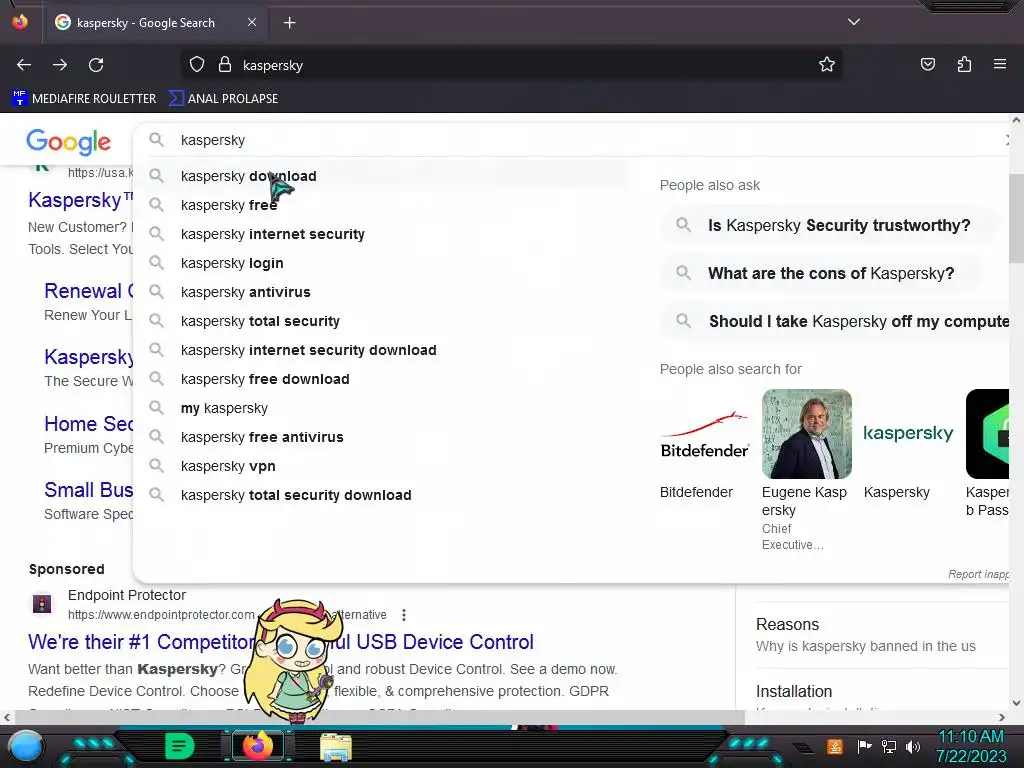Open Eugene Kaspersky photo thumbnail

tap(807, 434)
